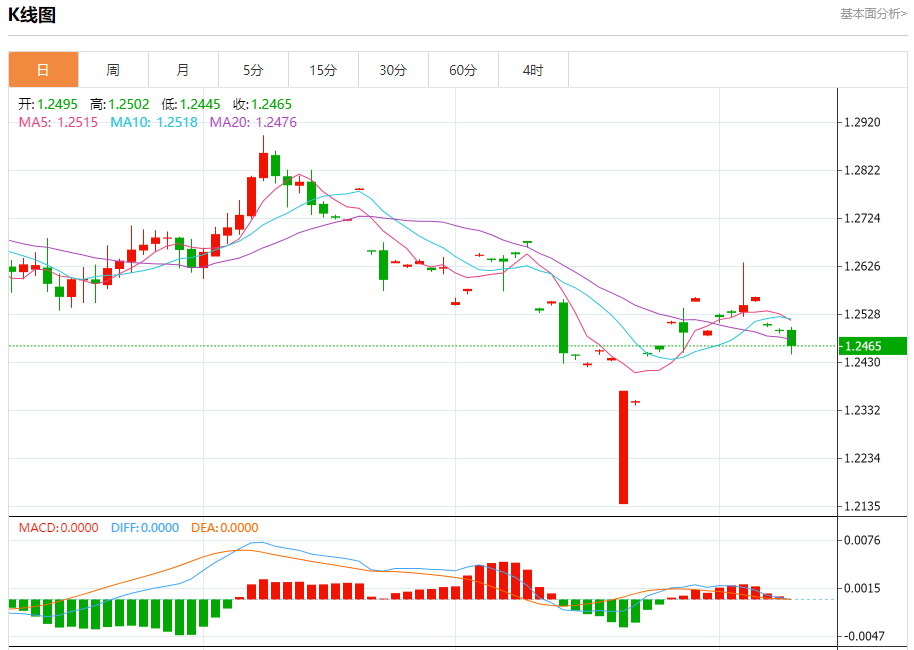The image size is (914, 650).
Task: Click the 1.2135 price axis label
Action: tap(862, 507)
